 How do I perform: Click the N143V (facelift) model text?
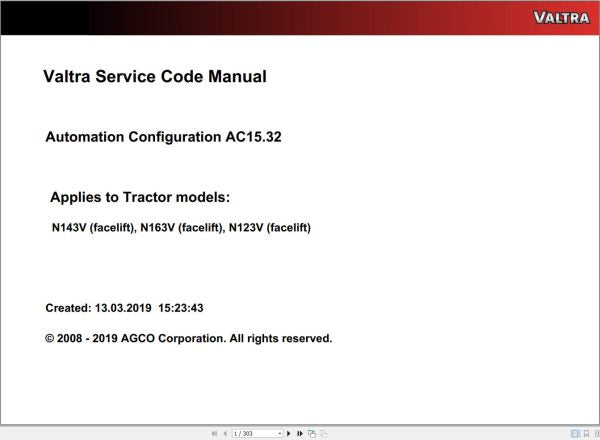point(92,228)
